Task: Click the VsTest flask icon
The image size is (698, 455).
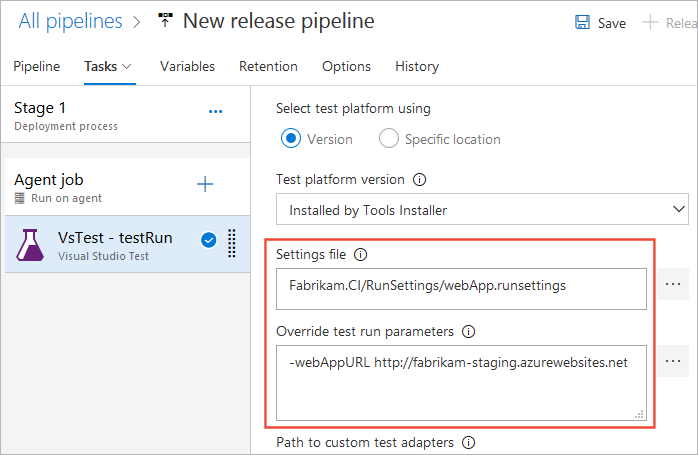Action: tap(30, 246)
